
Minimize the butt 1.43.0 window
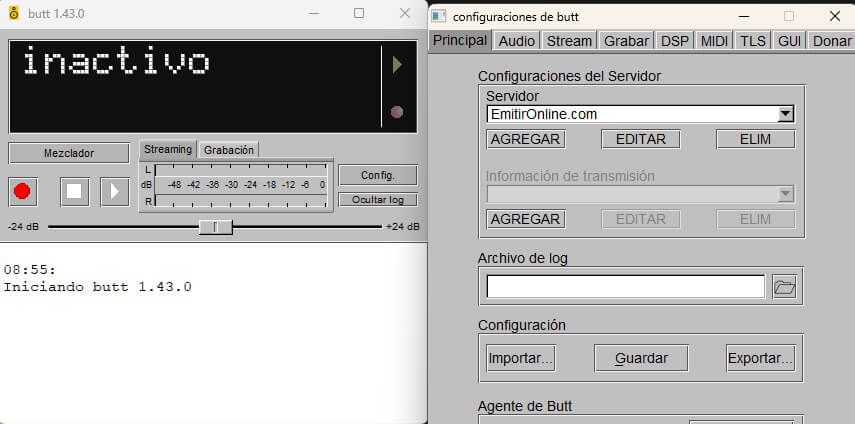[313, 14]
